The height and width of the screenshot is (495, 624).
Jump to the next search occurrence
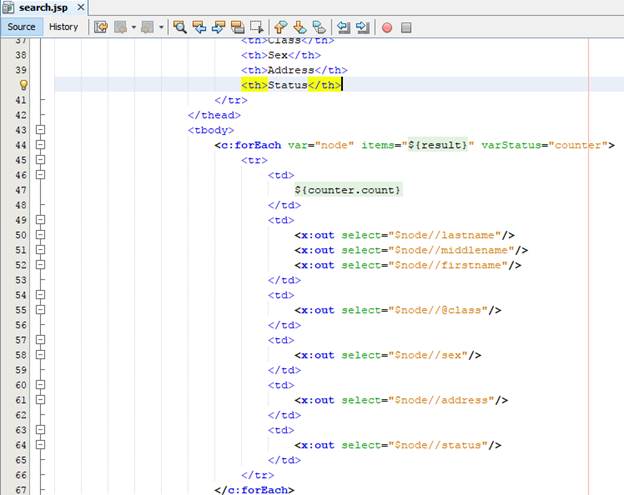coord(218,27)
